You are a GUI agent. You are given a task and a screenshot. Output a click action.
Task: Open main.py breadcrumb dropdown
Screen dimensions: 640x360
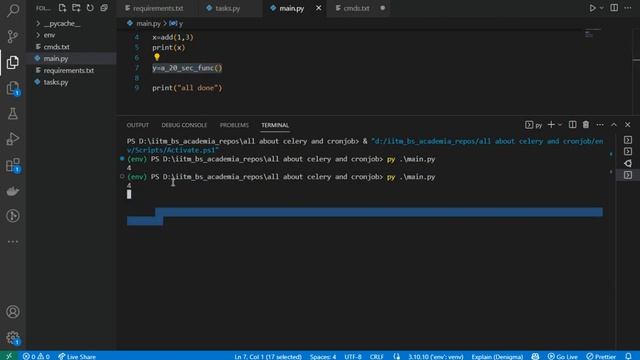(x=144, y=23)
